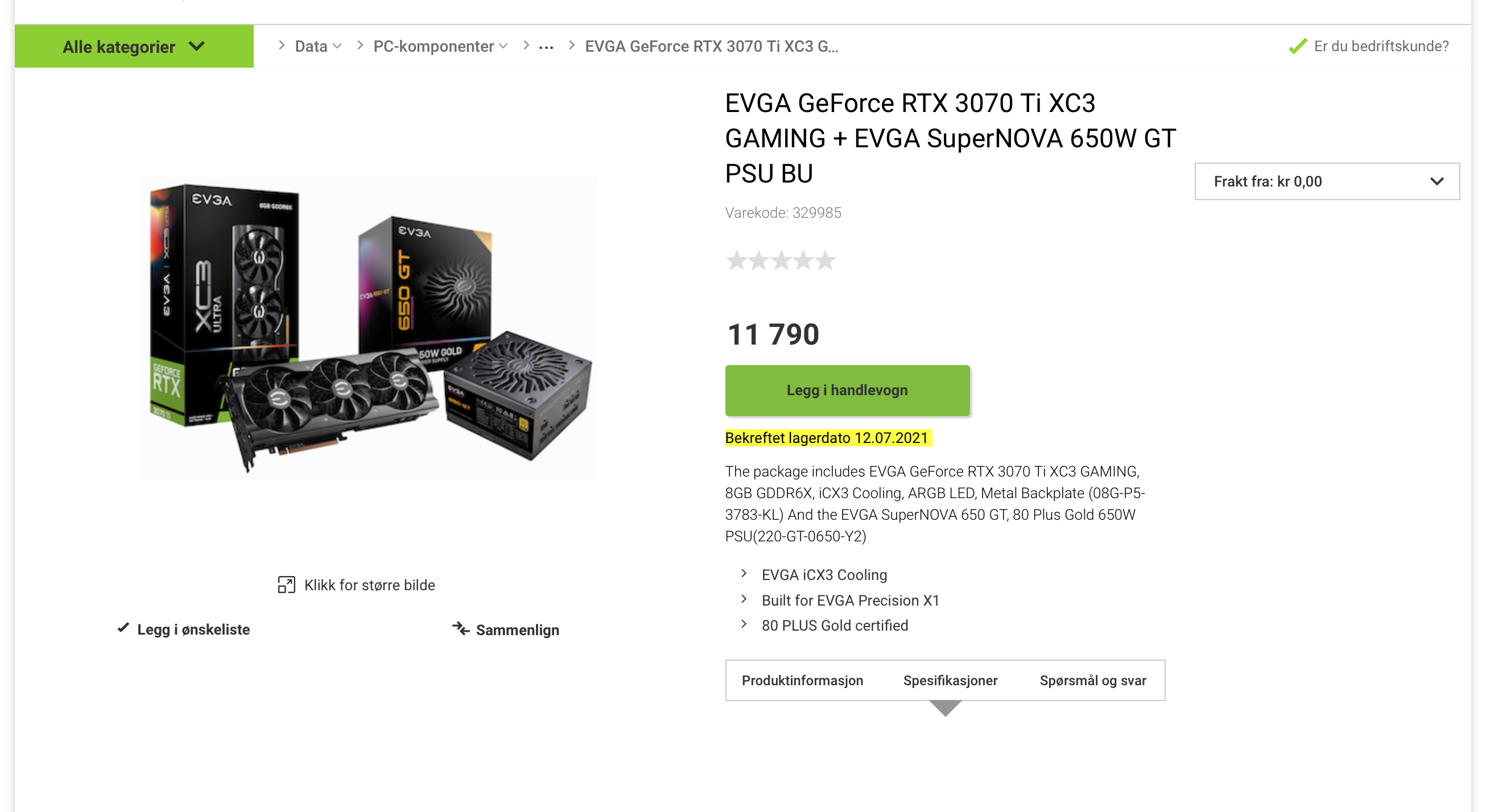
Task: Click the wishlist checkmark icon
Action: point(123,628)
